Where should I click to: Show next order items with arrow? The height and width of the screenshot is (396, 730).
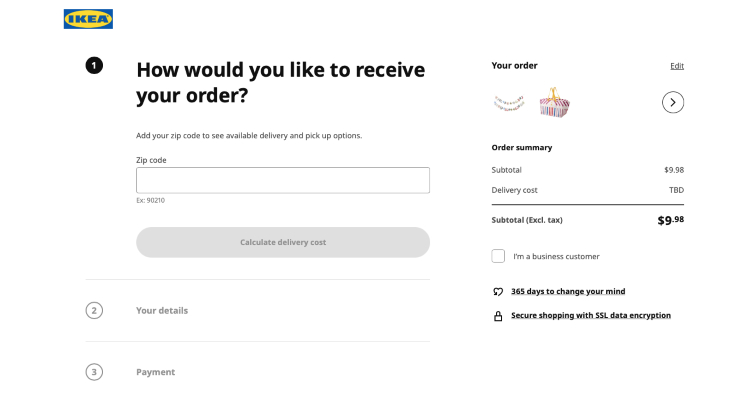673,102
